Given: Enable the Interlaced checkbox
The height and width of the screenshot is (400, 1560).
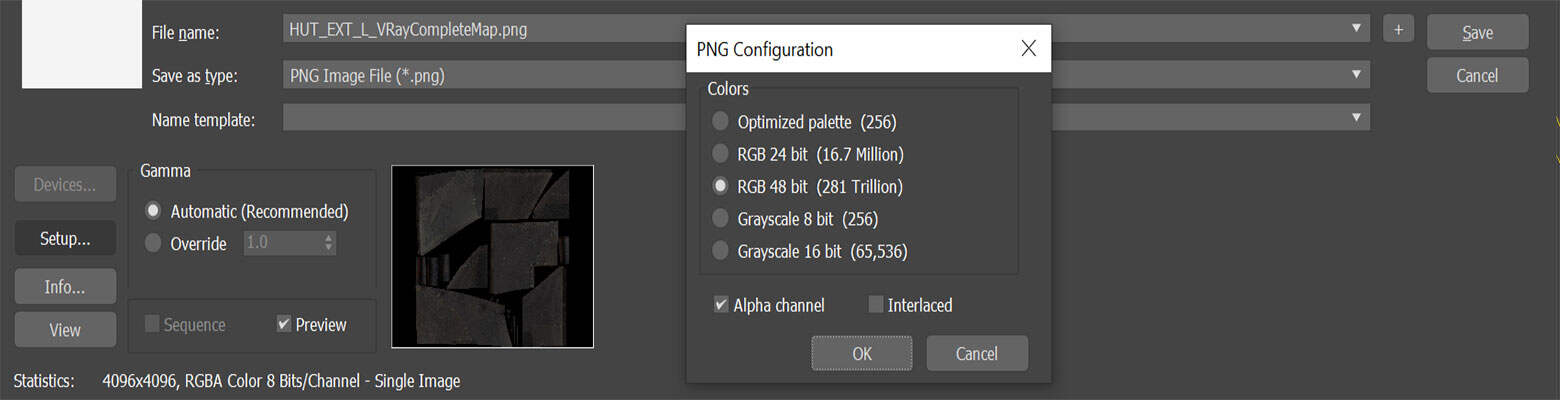Looking at the screenshot, I should 876,305.
